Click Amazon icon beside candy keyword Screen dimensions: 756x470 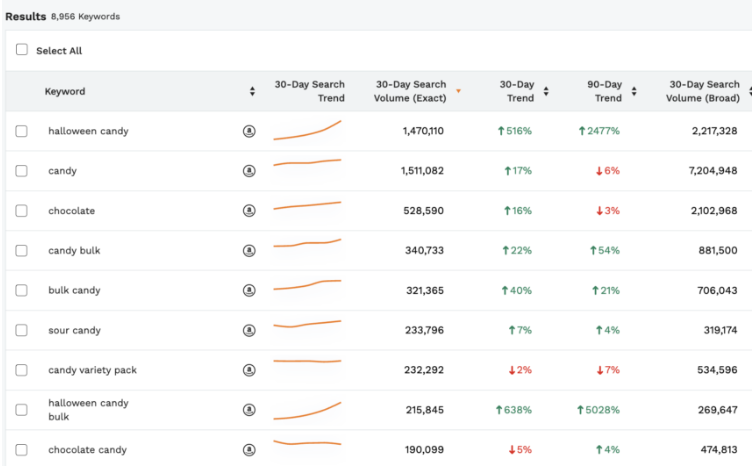point(249,171)
